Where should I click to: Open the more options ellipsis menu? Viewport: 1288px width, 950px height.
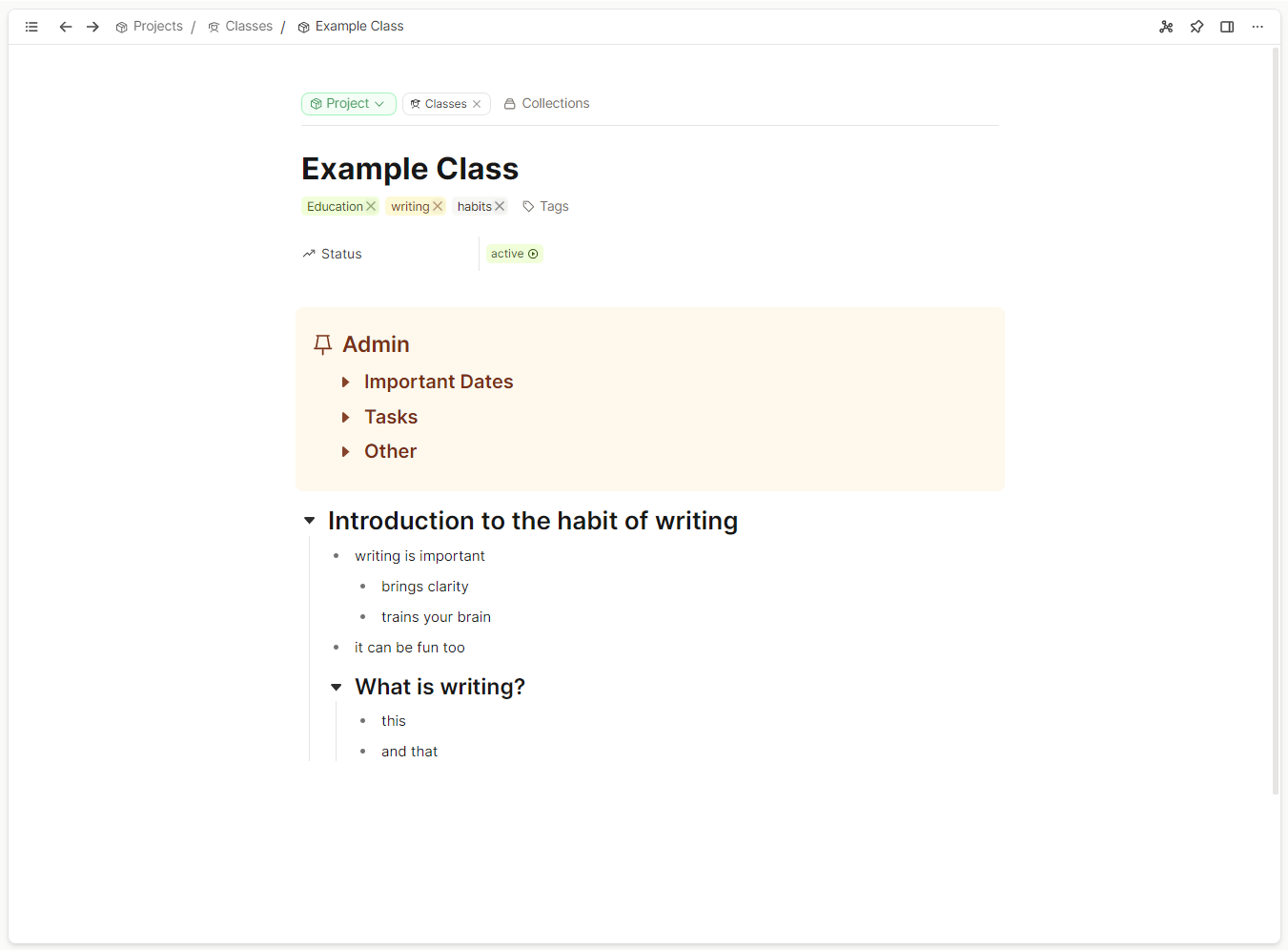click(1257, 27)
